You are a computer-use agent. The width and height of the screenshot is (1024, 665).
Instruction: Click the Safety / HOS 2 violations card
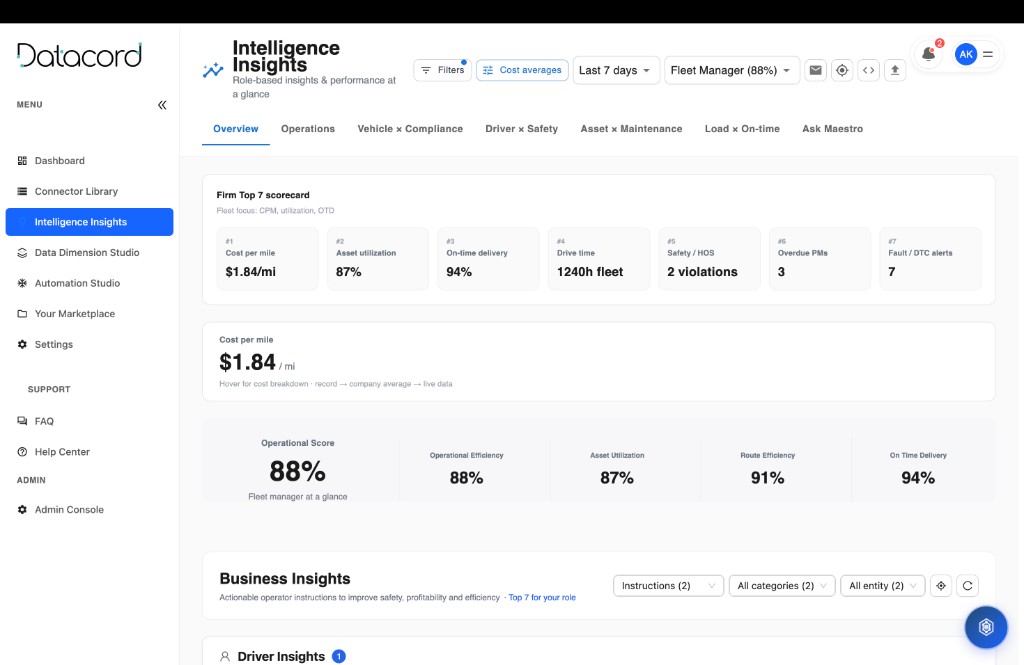pyautogui.click(x=710, y=259)
